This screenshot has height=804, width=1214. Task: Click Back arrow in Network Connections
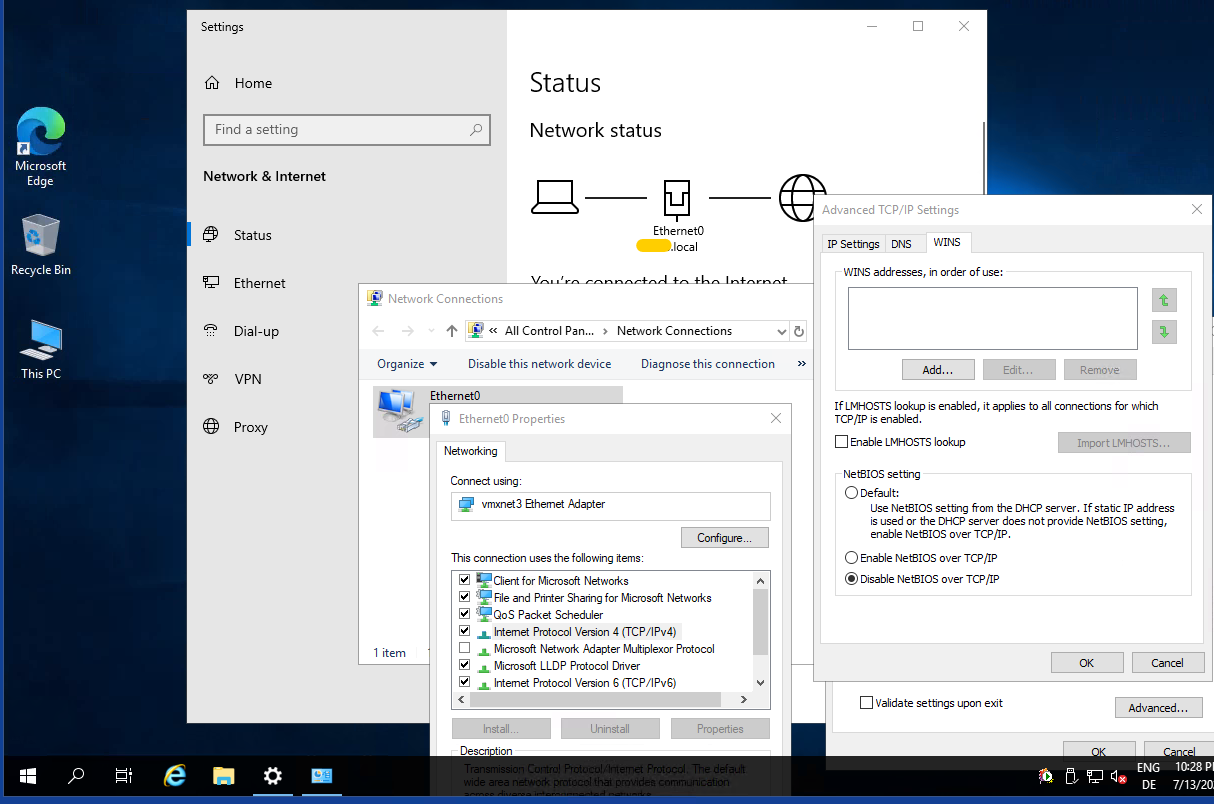pos(378,331)
